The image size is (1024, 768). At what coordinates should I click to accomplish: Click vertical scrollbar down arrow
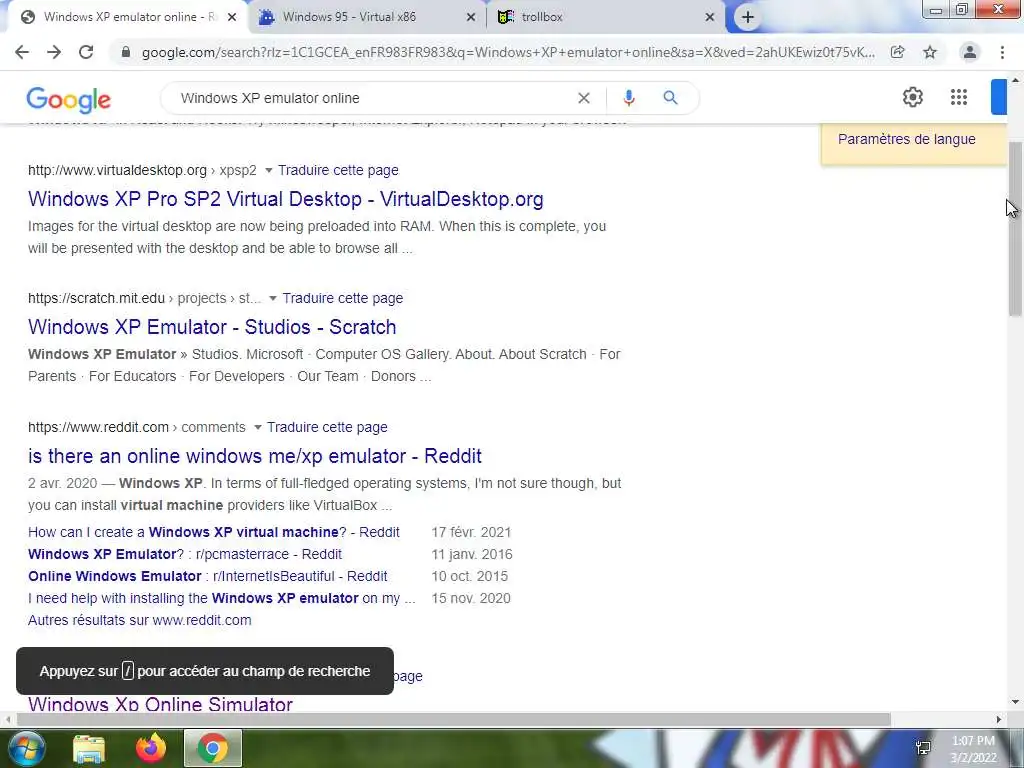tap(1016, 703)
